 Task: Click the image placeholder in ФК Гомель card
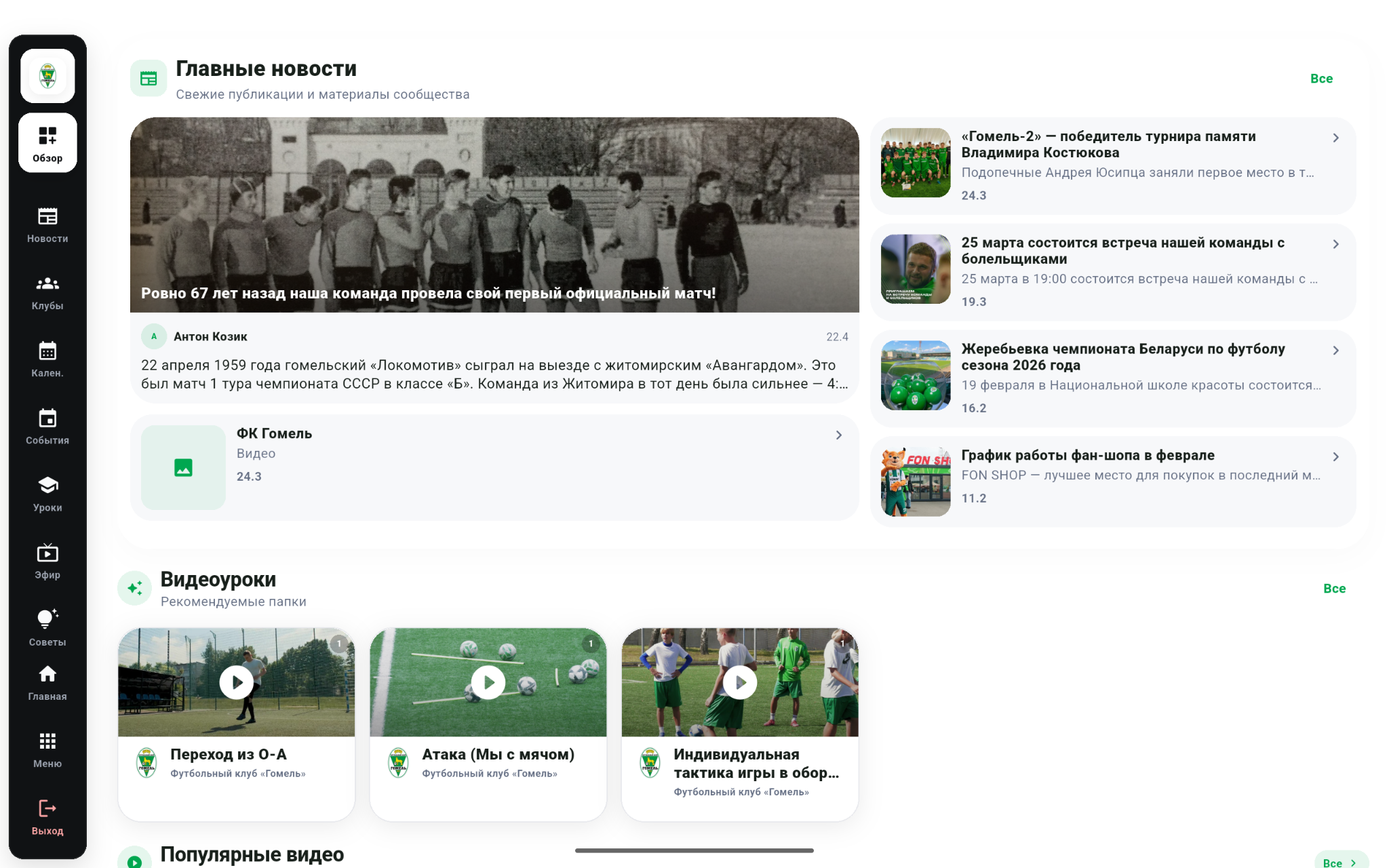(x=183, y=467)
